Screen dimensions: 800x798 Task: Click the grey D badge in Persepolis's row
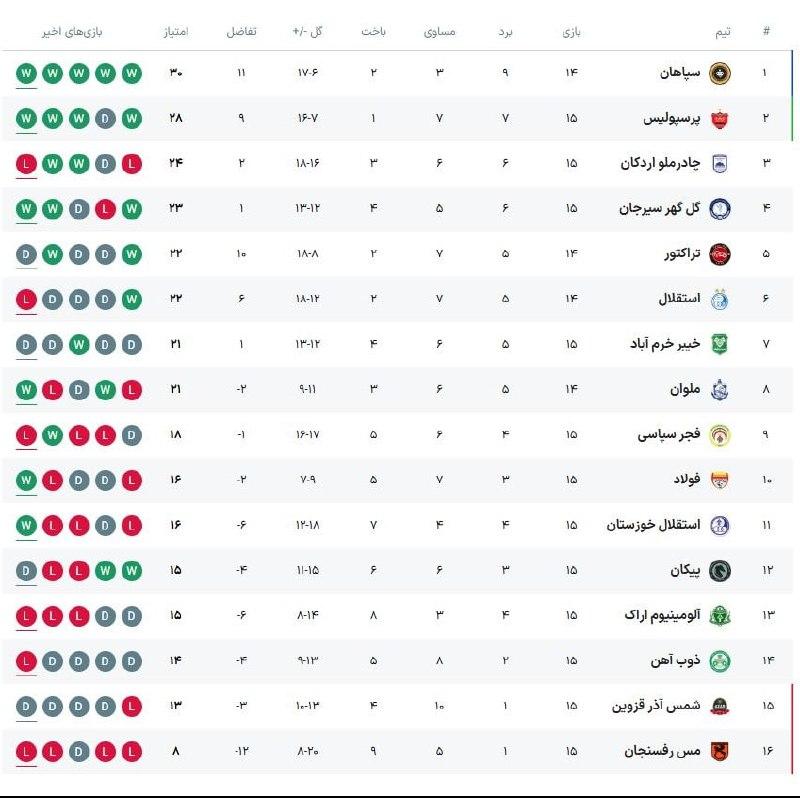coord(105,119)
